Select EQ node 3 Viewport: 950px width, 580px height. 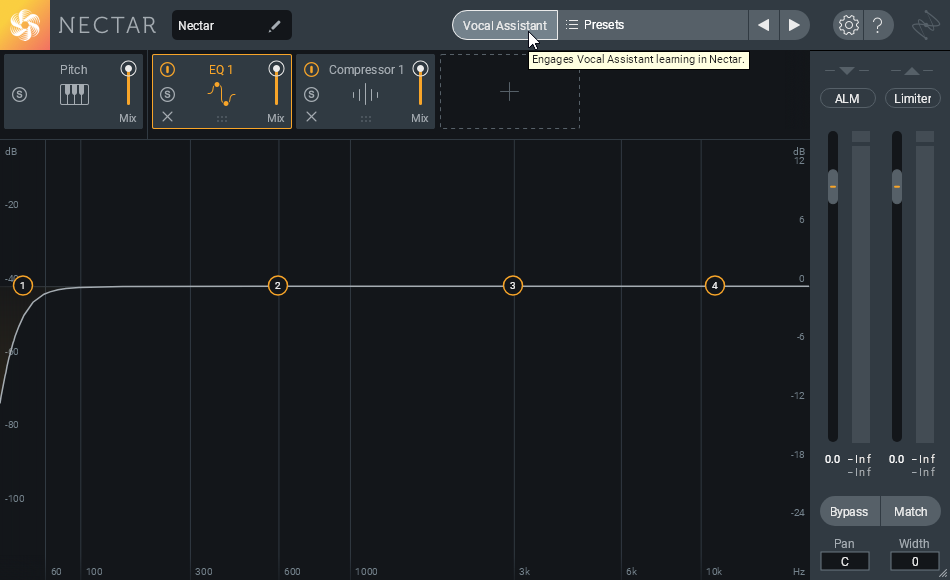click(x=513, y=285)
